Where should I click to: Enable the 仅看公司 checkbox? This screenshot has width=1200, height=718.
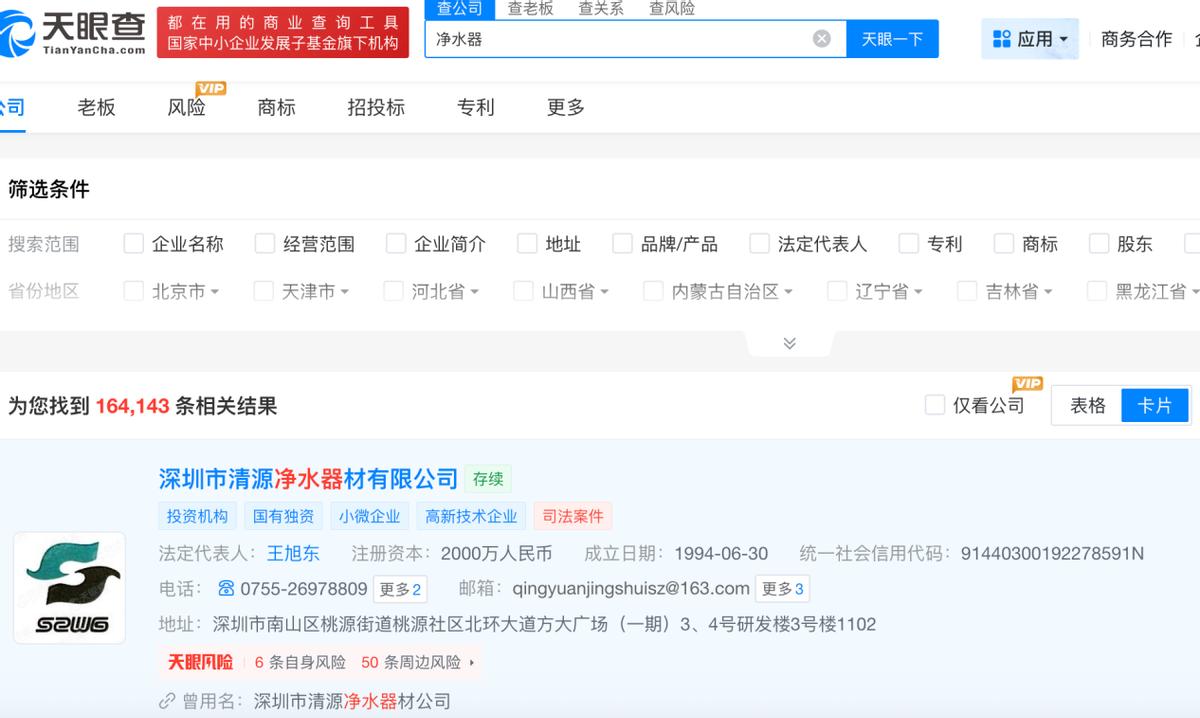935,404
